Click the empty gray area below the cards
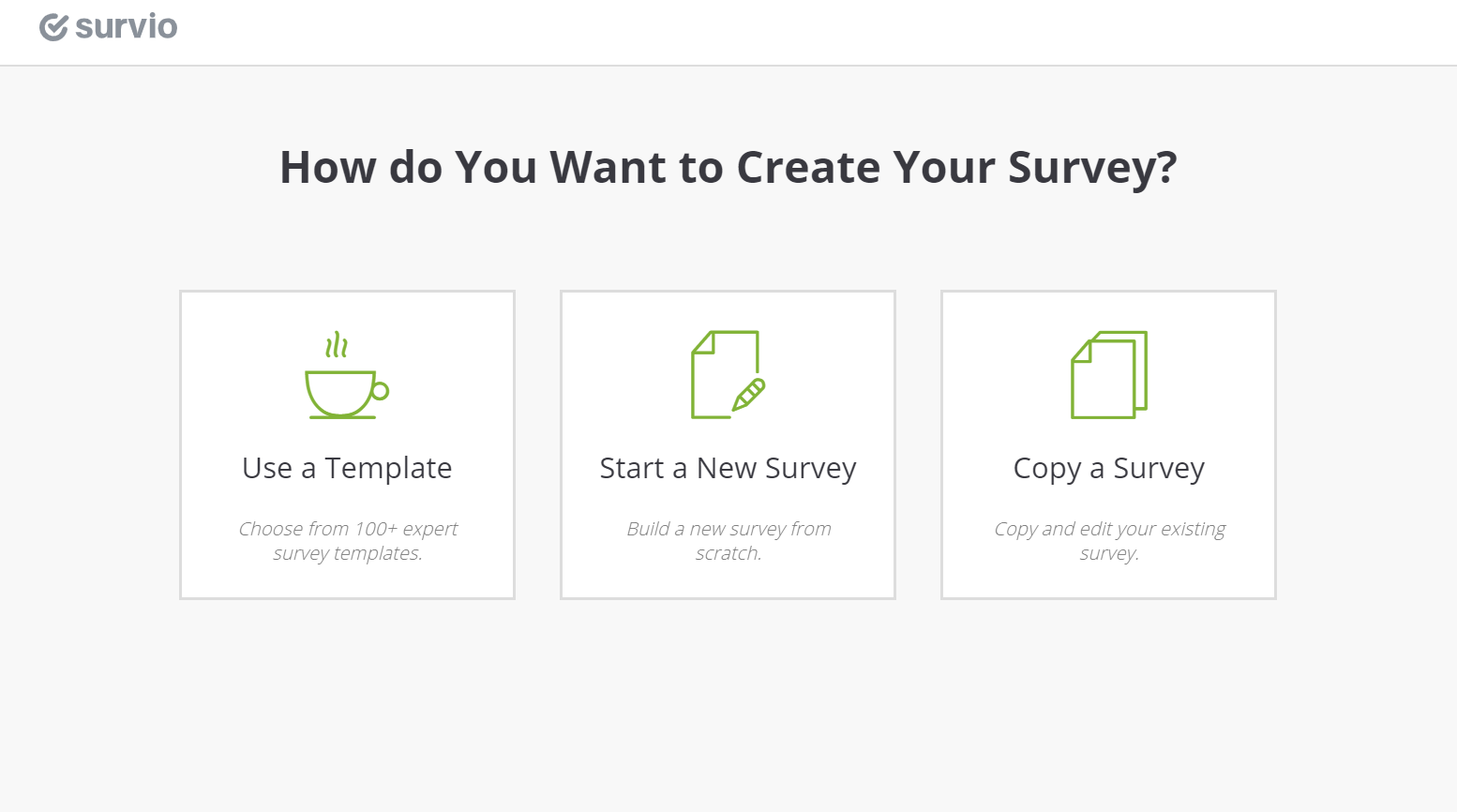 [728, 703]
